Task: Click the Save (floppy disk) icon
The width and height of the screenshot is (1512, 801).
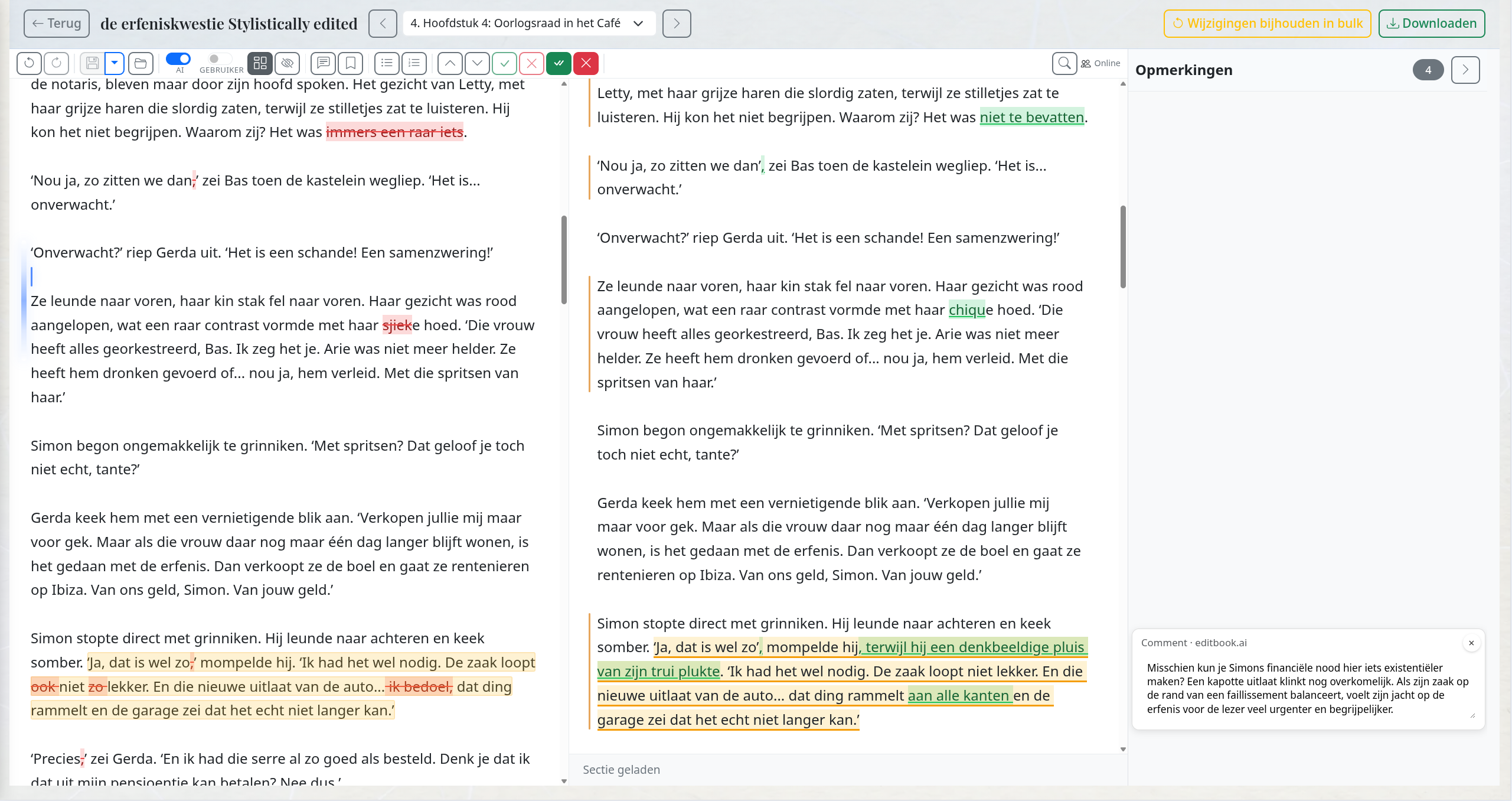Action: click(92, 63)
